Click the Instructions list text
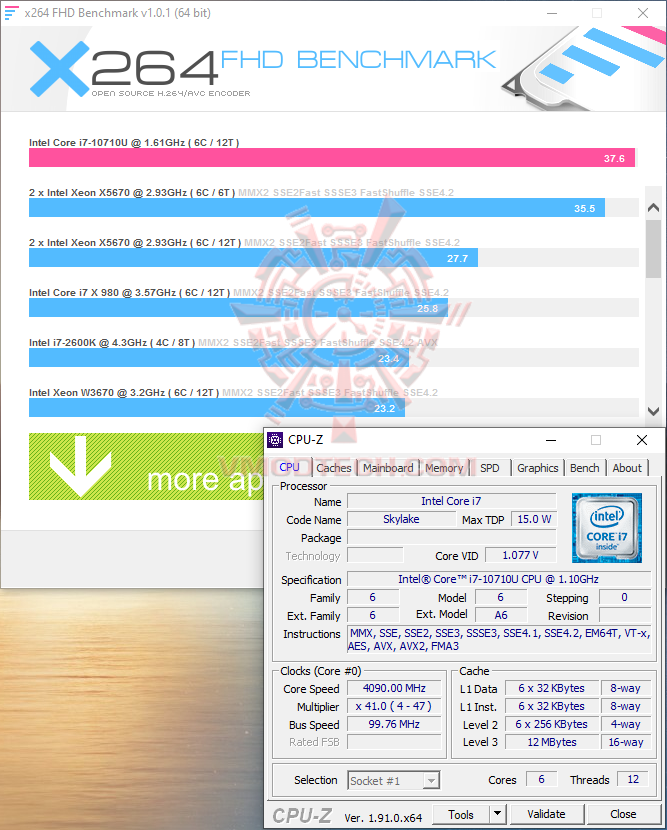667x830 pixels. (498, 639)
